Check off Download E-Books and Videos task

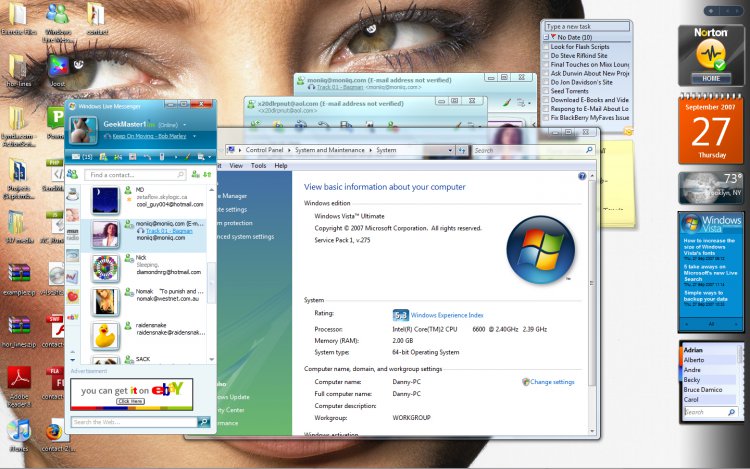tap(546, 100)
